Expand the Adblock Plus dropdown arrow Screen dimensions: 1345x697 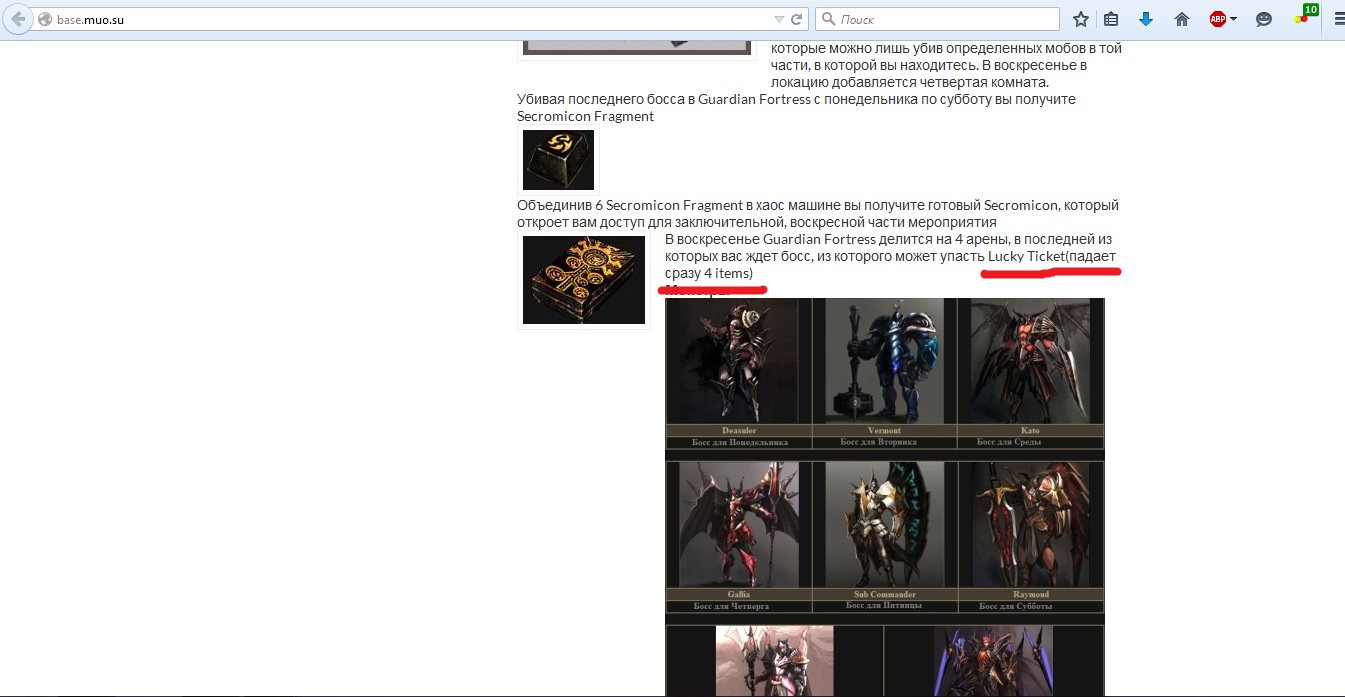click(1234, 19)
